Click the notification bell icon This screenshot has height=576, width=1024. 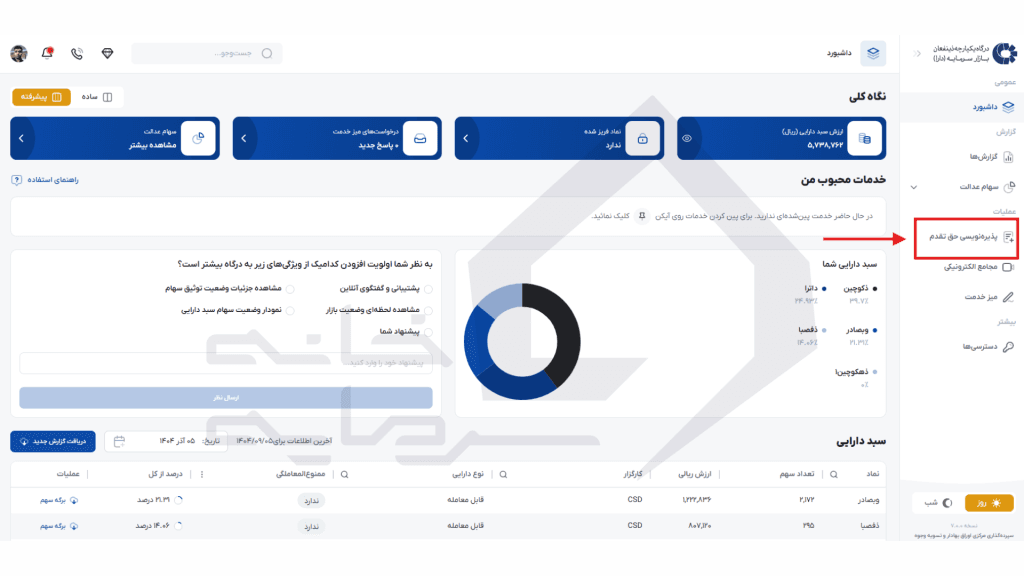pyautogui.click(x=47, y=53)
